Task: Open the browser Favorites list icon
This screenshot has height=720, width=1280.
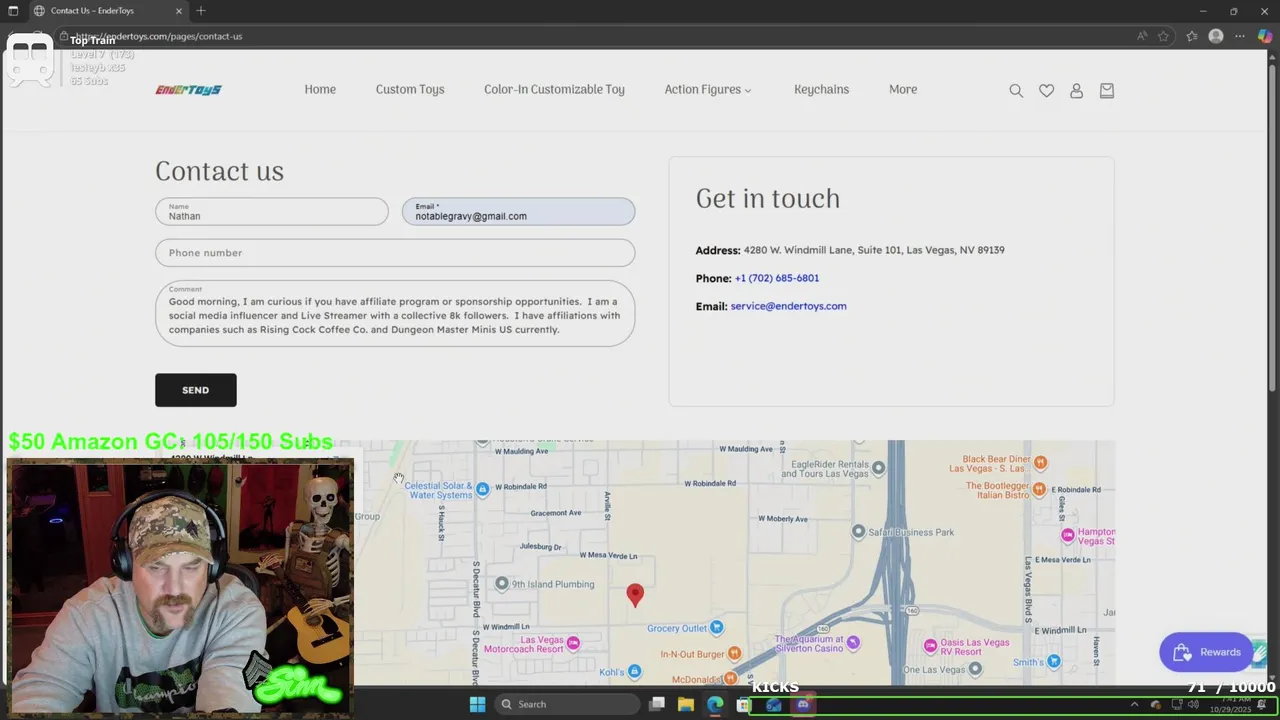Action: pyautogui.click(x=1191, y=36)
